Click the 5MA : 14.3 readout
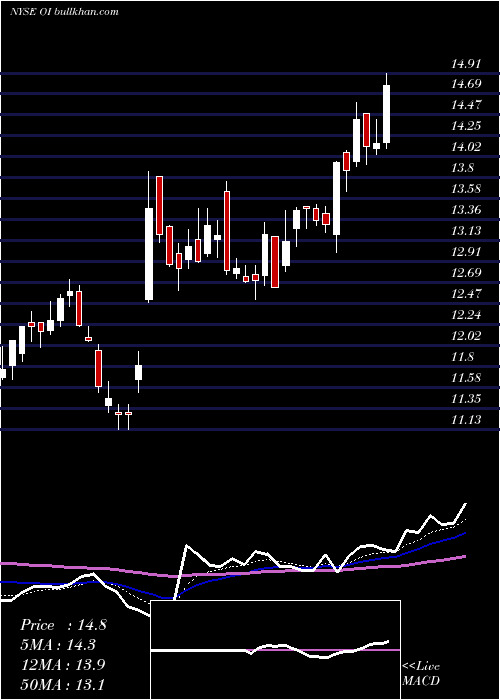500x700 pixels. click(58, 645)
